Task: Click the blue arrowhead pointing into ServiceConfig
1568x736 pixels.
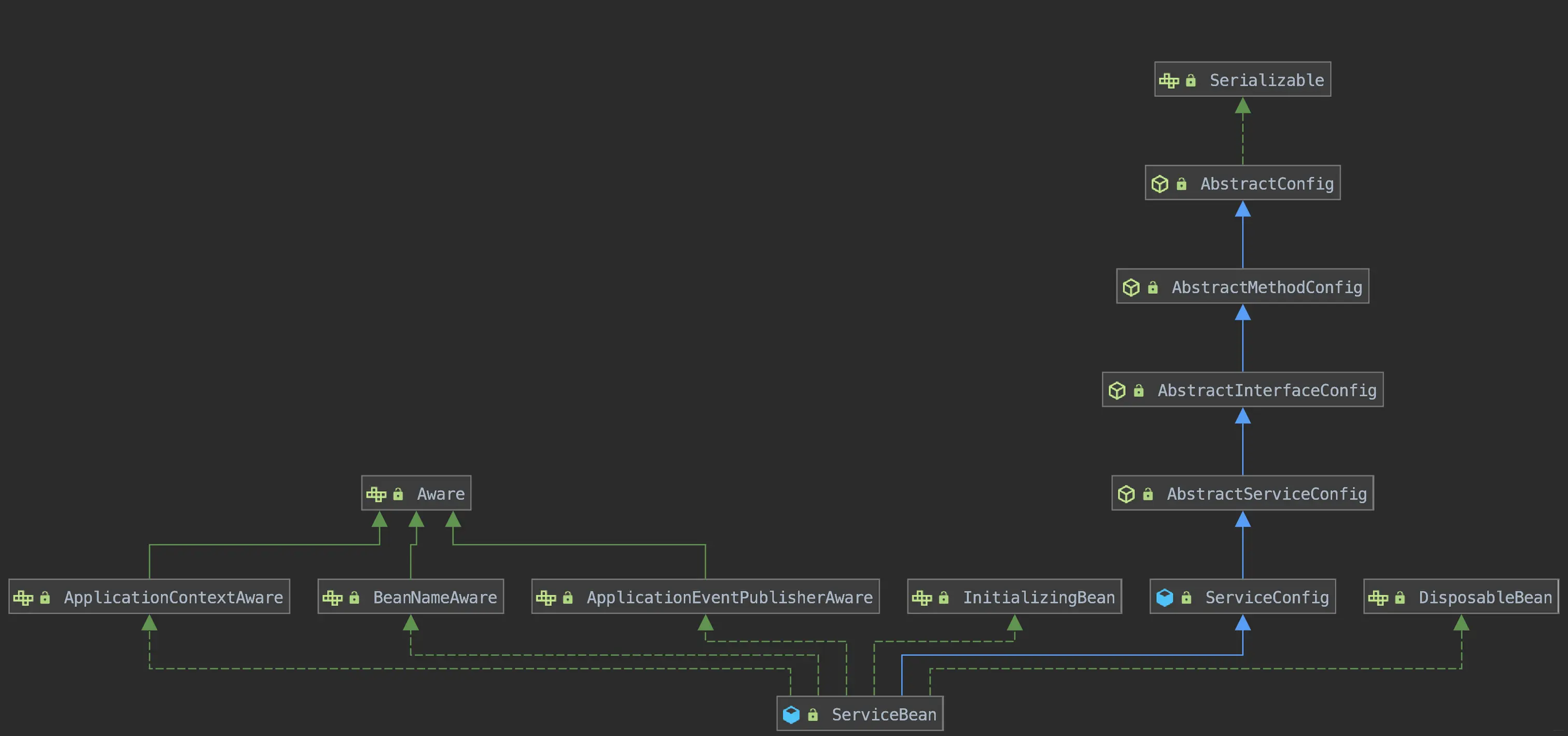Action: click(x=1242, y=623)
